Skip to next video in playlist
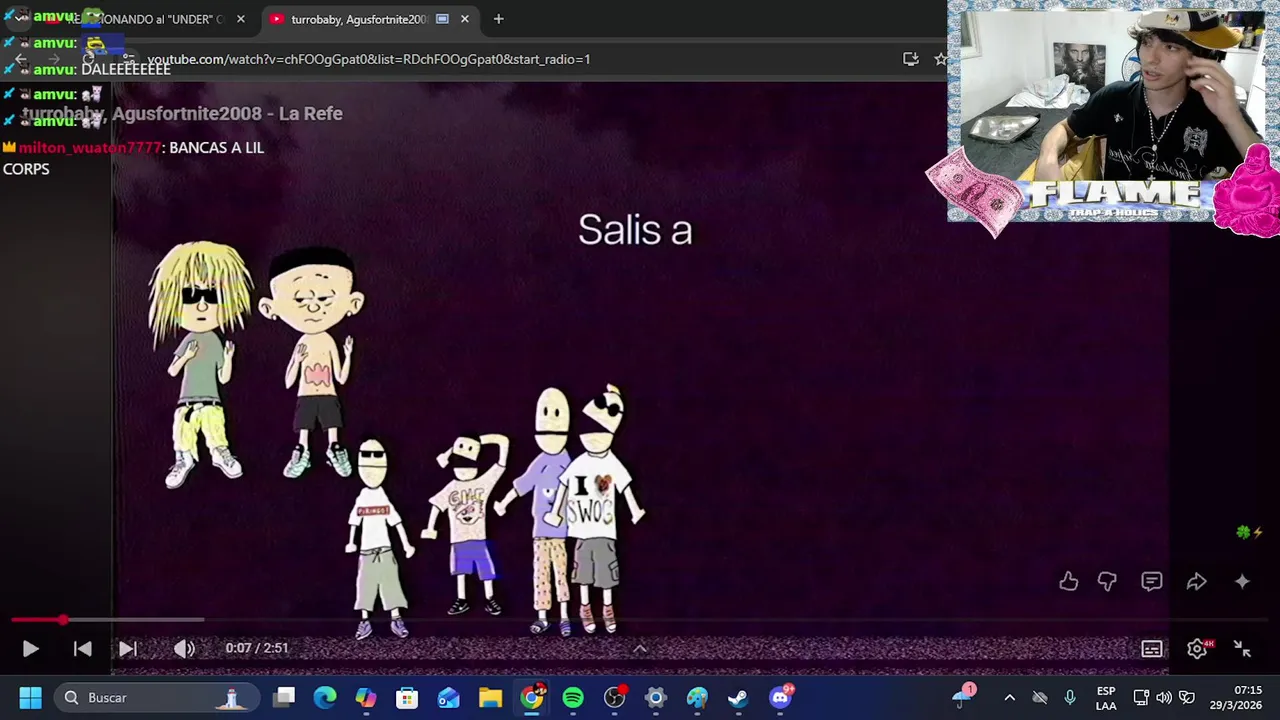 tap(128, 649)
